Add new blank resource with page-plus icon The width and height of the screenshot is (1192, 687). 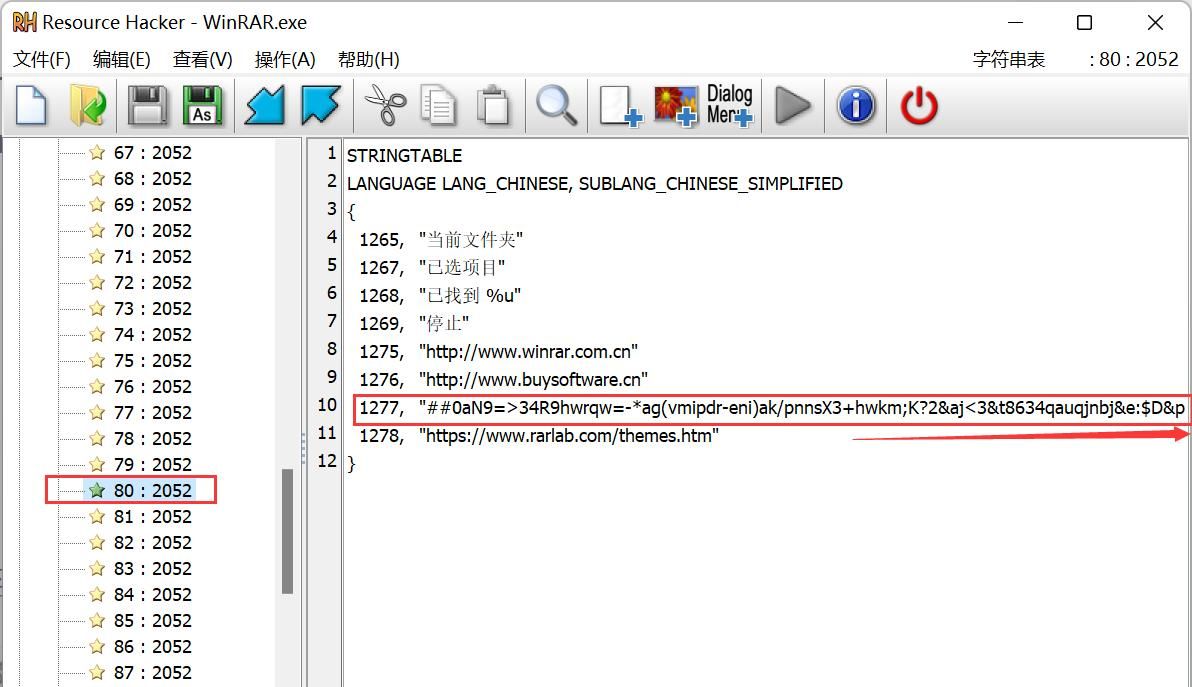(620, 105)
